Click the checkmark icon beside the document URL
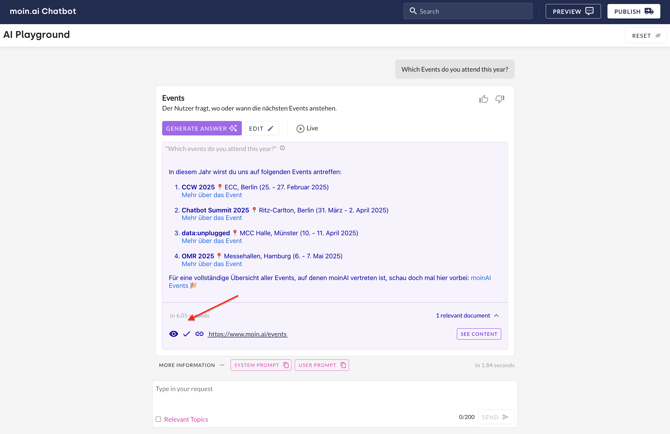670x434 pixels. click(186, 334)
